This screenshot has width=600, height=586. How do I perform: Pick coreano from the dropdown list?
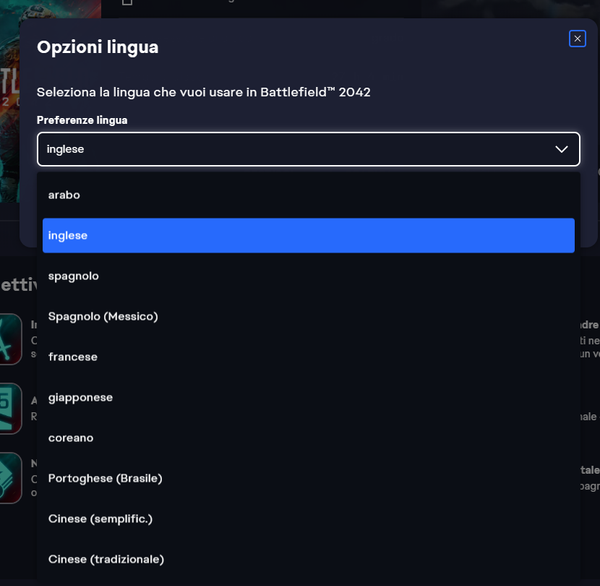pyautogui.click(x=70, y=438)
